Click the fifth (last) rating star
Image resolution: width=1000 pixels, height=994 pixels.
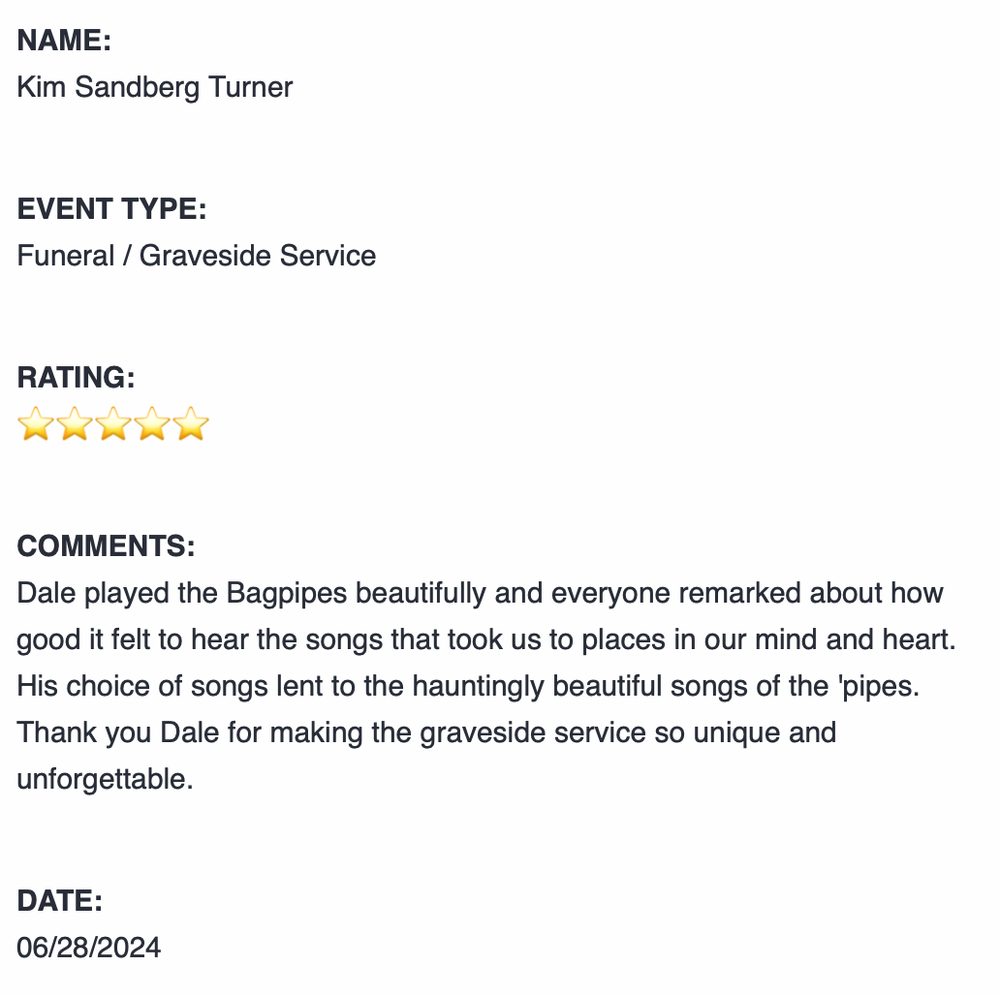[x=191, y=425]
